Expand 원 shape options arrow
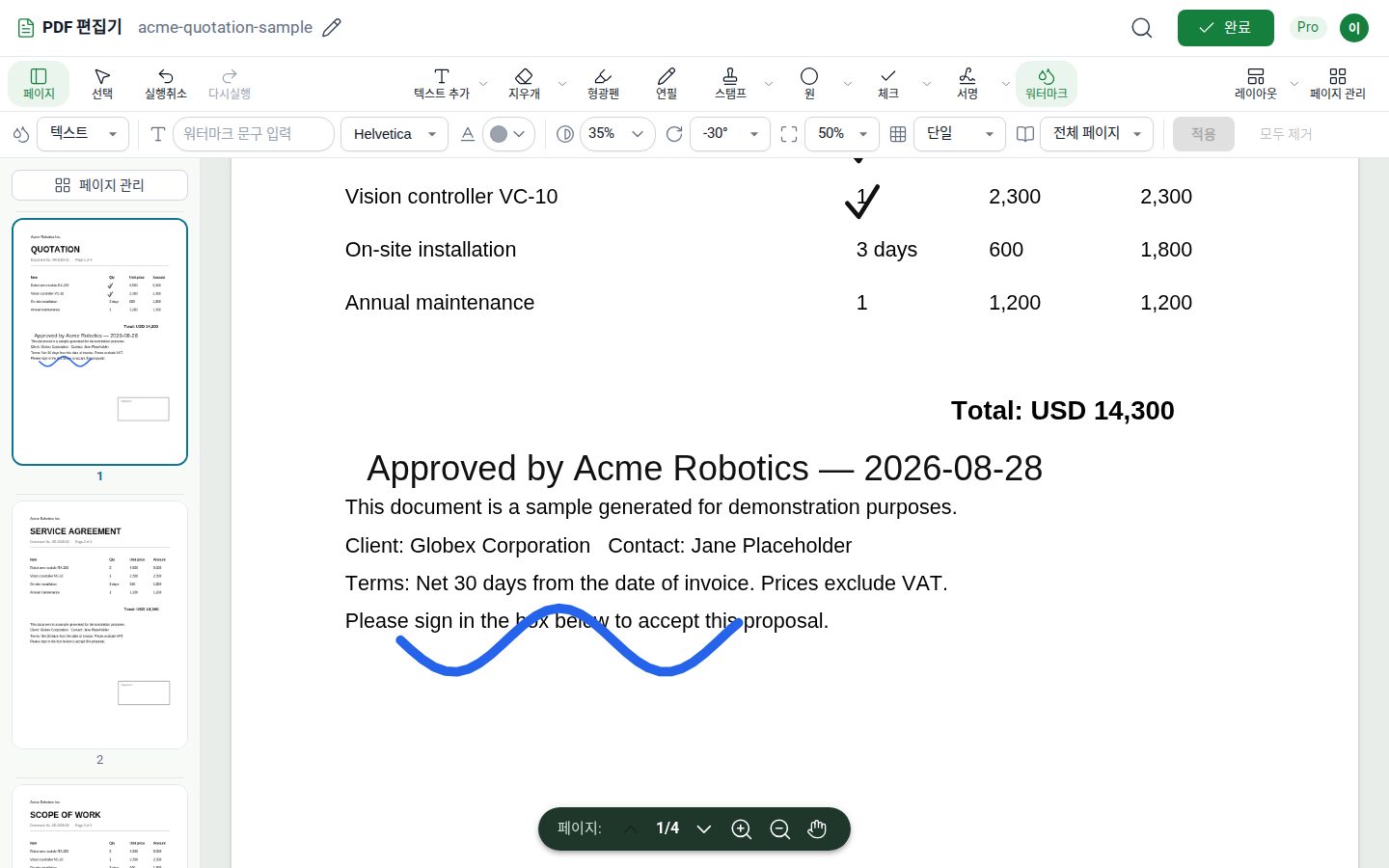This screenshot has width=1389, height=868. tap(848, 84)
